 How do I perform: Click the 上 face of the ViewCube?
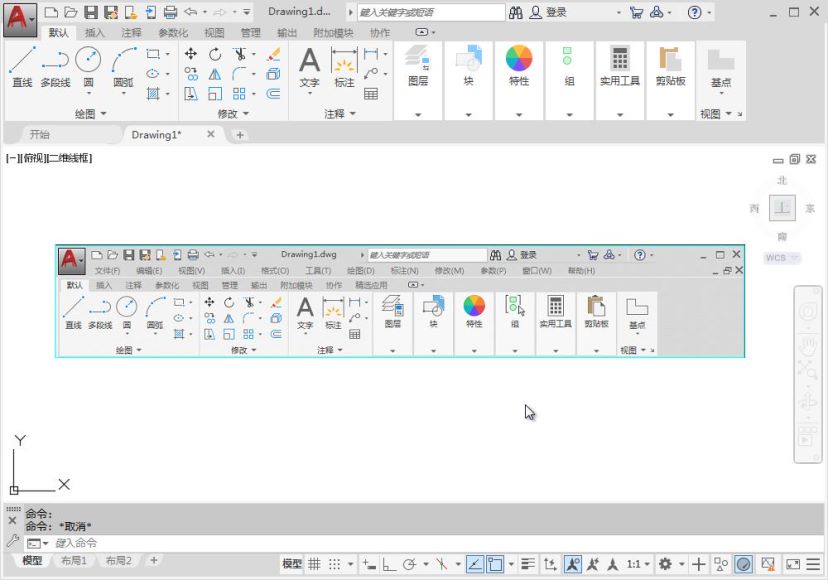point(782,208)
